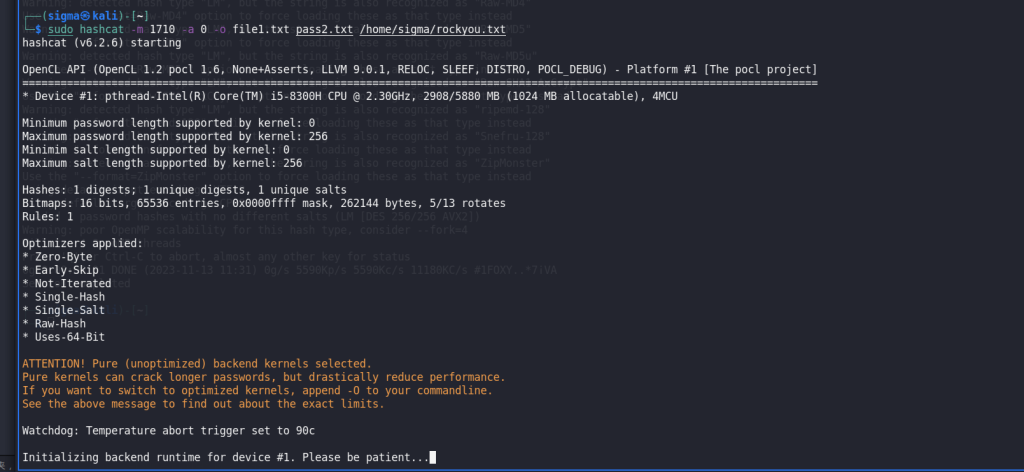Click 'Maximum password length supported by kernel' line

(x=175, y=136)
